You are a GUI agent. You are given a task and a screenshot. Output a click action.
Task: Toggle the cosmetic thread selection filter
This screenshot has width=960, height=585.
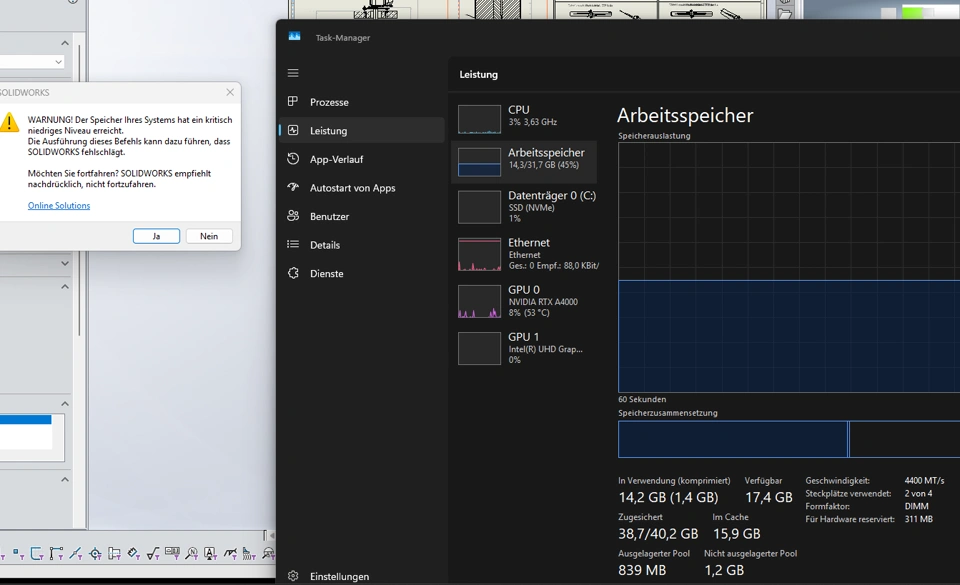click(114, 554)
